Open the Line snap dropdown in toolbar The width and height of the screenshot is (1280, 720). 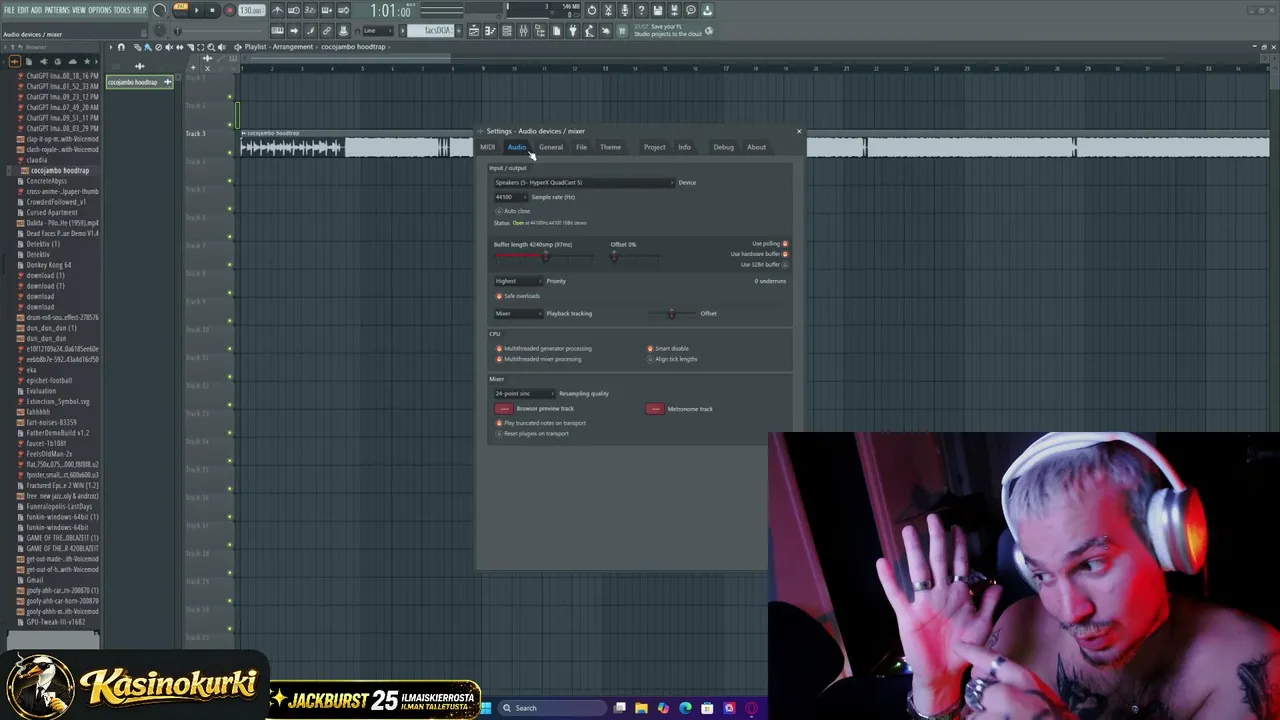(x=379, y=31)
